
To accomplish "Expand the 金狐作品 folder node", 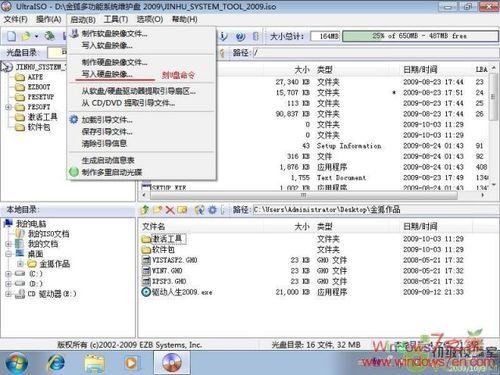I will [x=20, y=264].
